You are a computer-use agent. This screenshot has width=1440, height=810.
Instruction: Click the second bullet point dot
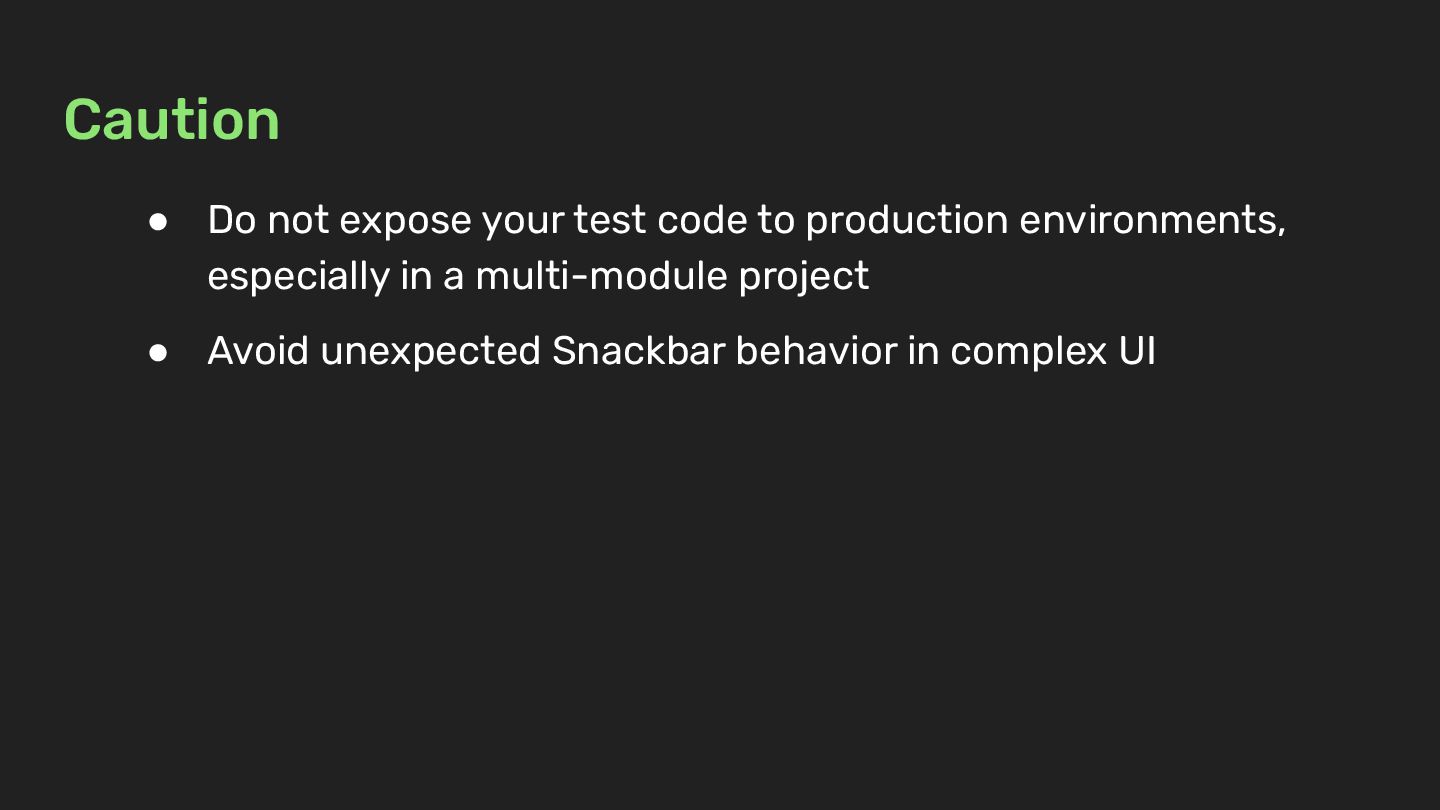158,352
